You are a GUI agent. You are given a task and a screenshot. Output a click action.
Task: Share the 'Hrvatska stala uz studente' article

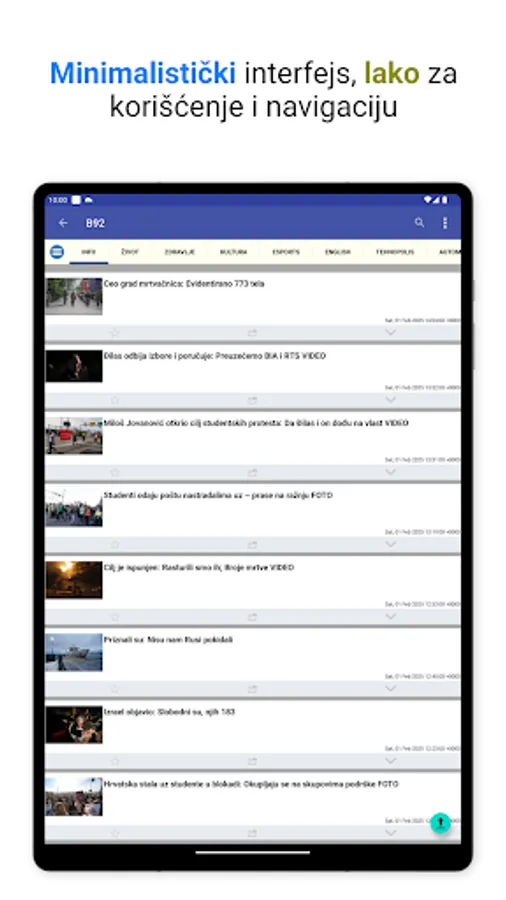coord(252,833)
